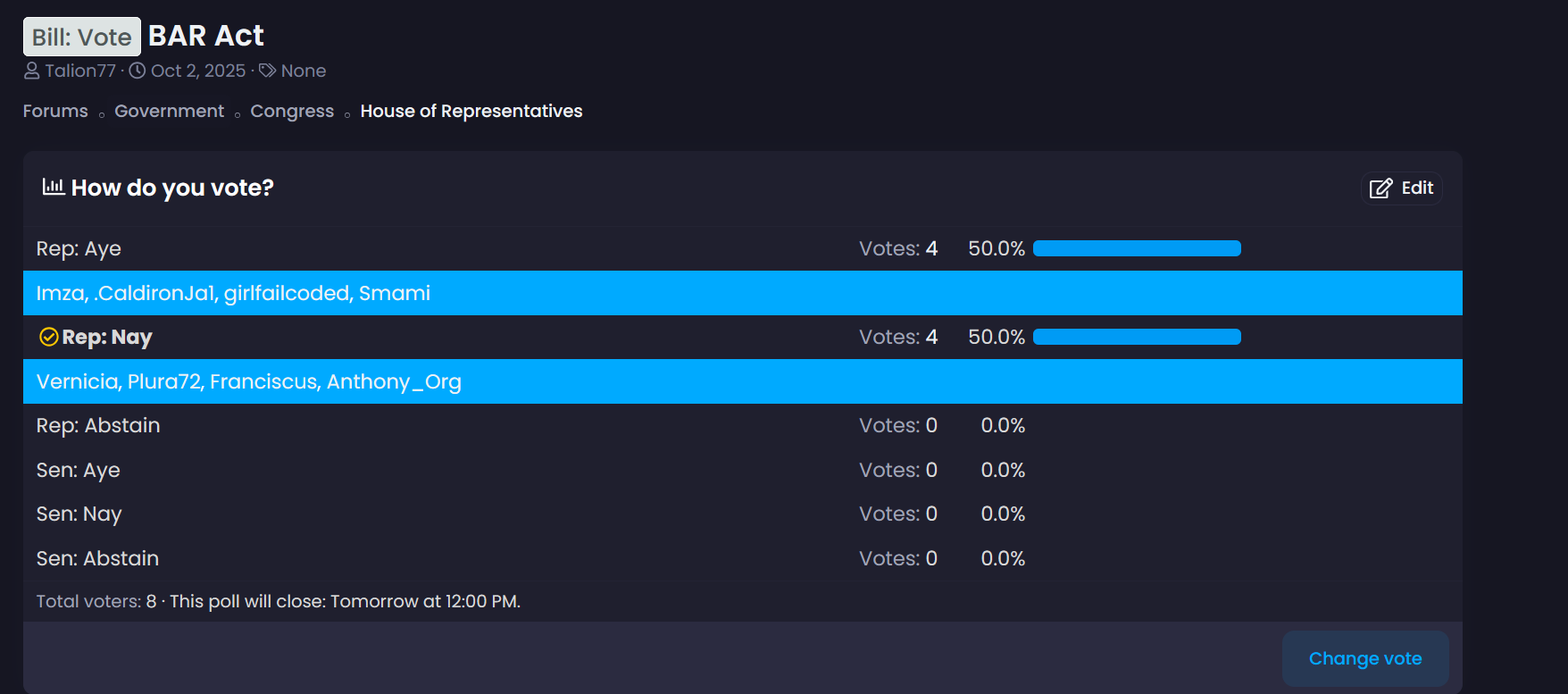
Task: Click the user icon beside Talion77
Action: click(31, 71)
